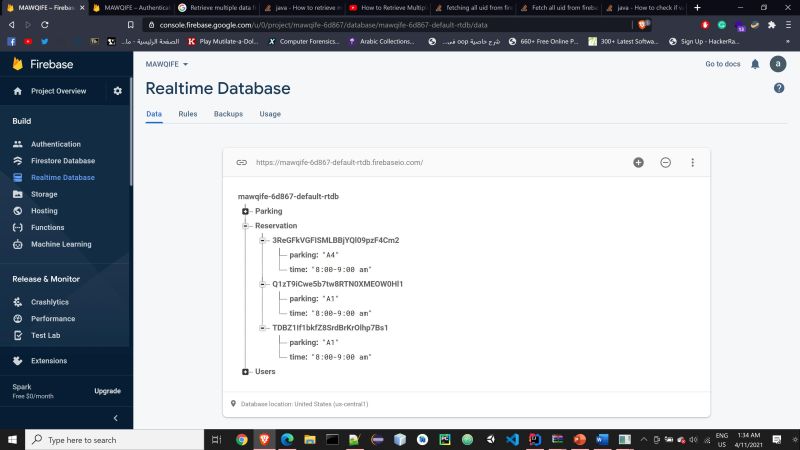Open new browser tab
The height and width of the screenshot is (450, 800).
(697, 8)
